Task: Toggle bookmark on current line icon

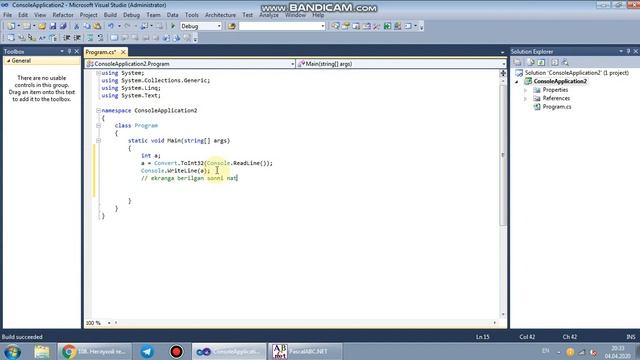Action: 114,38
